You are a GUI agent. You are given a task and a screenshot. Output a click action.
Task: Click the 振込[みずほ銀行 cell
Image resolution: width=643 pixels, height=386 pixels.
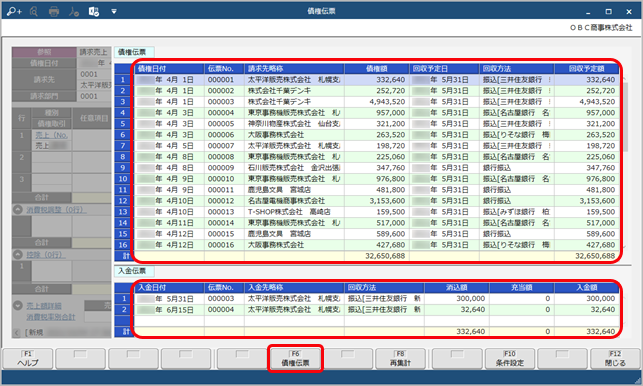point(517,212)
